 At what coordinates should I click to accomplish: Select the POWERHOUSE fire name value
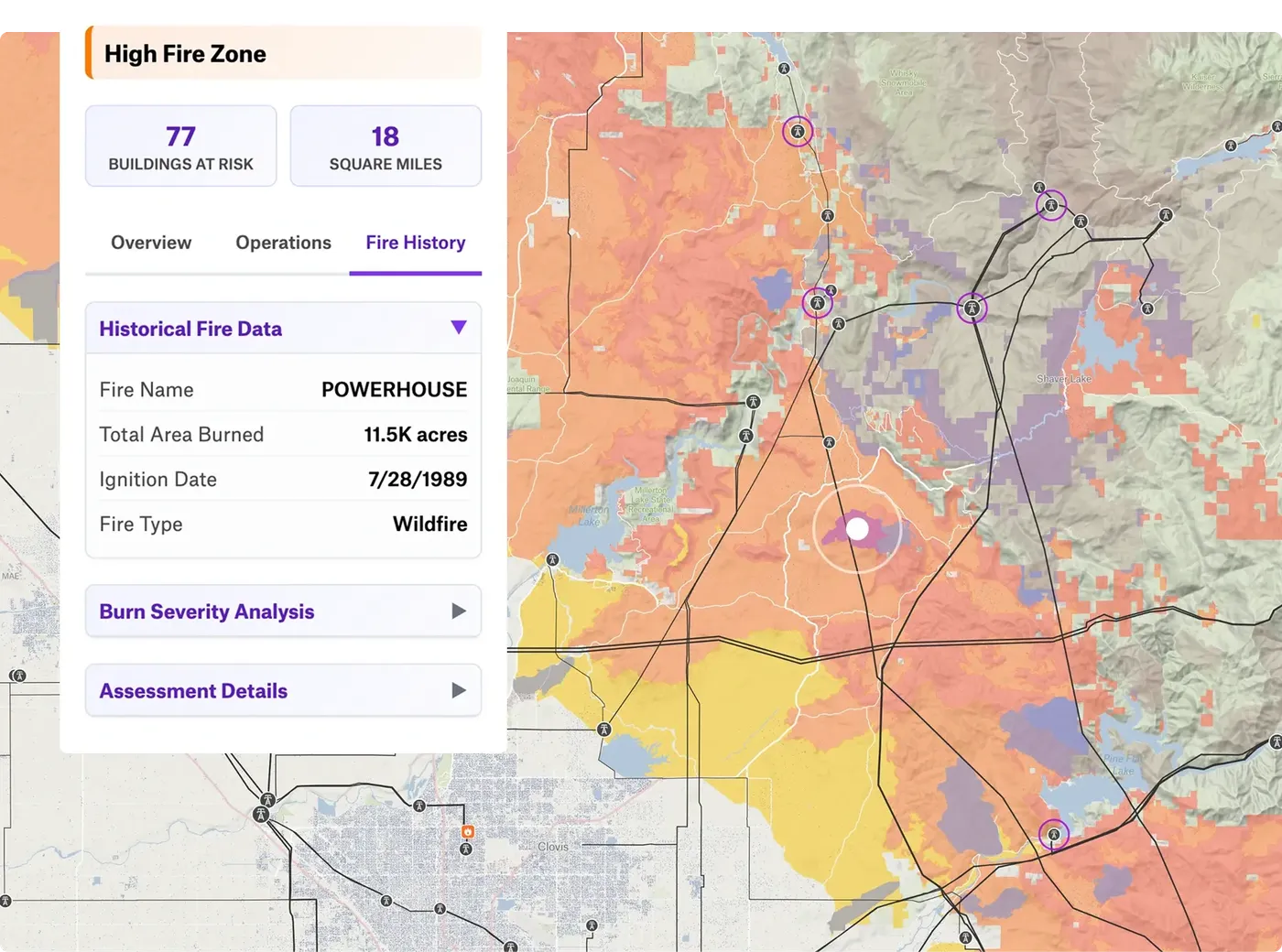tap(394, 390)
